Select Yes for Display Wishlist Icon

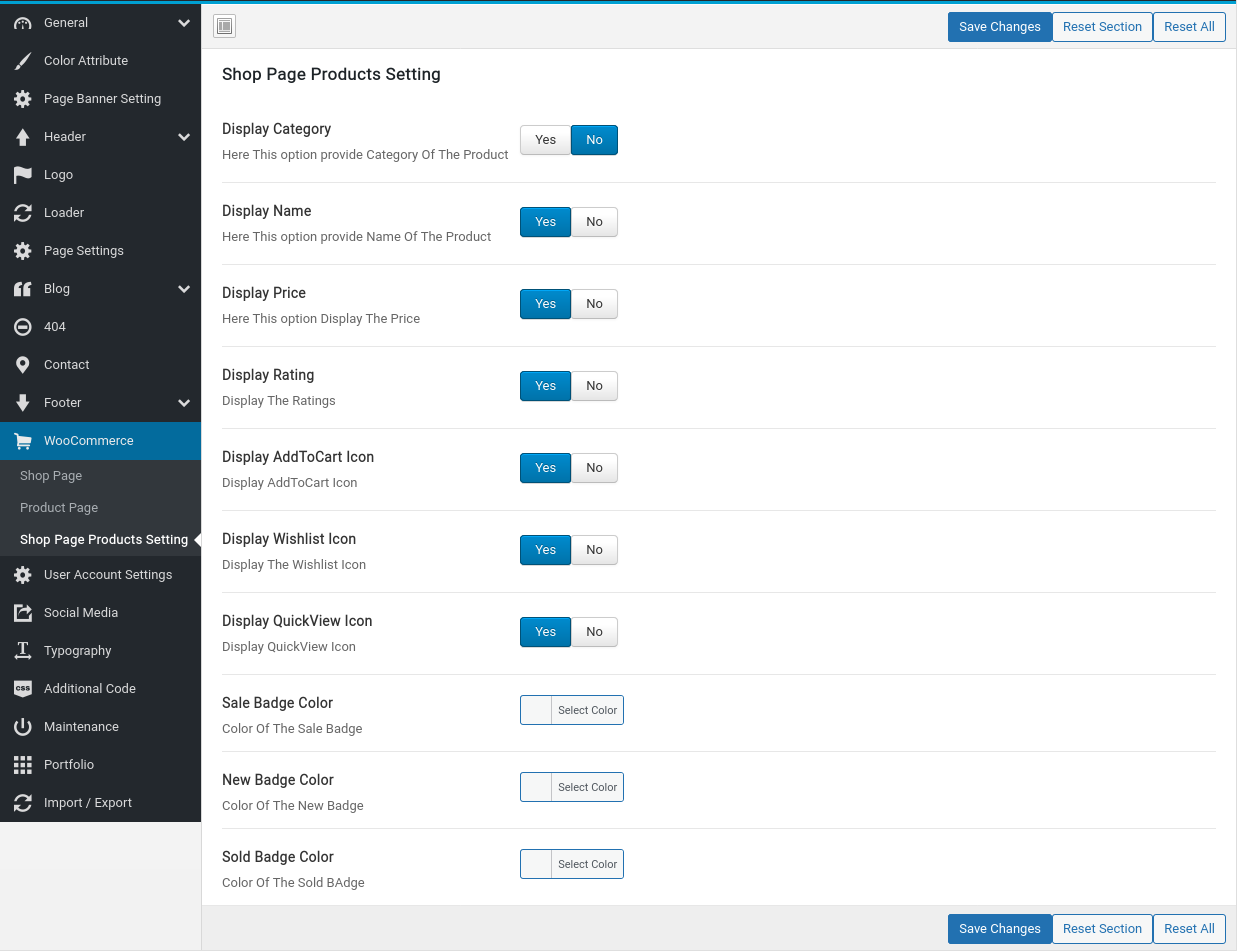(545, 550)
